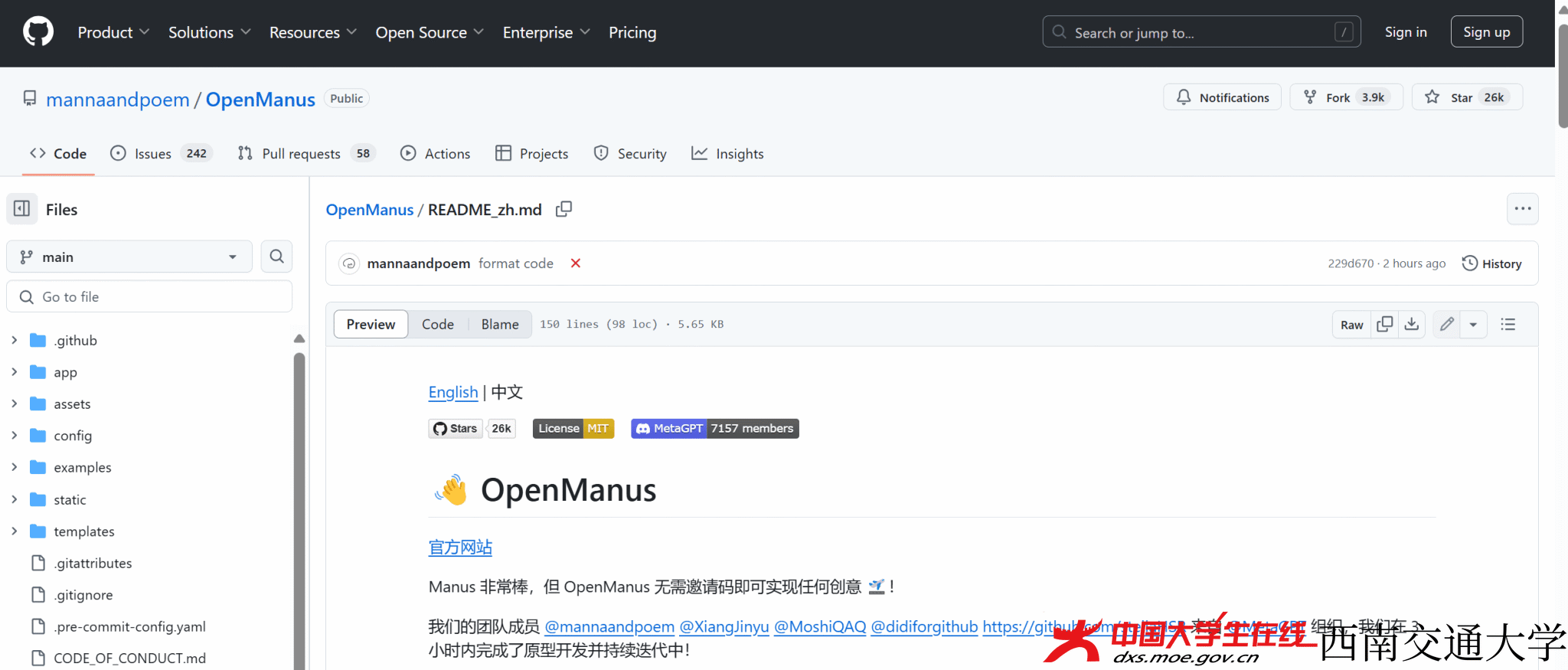Open the English README link
Viewport: 1568px width, 670px height.
[x=452, y=392]
